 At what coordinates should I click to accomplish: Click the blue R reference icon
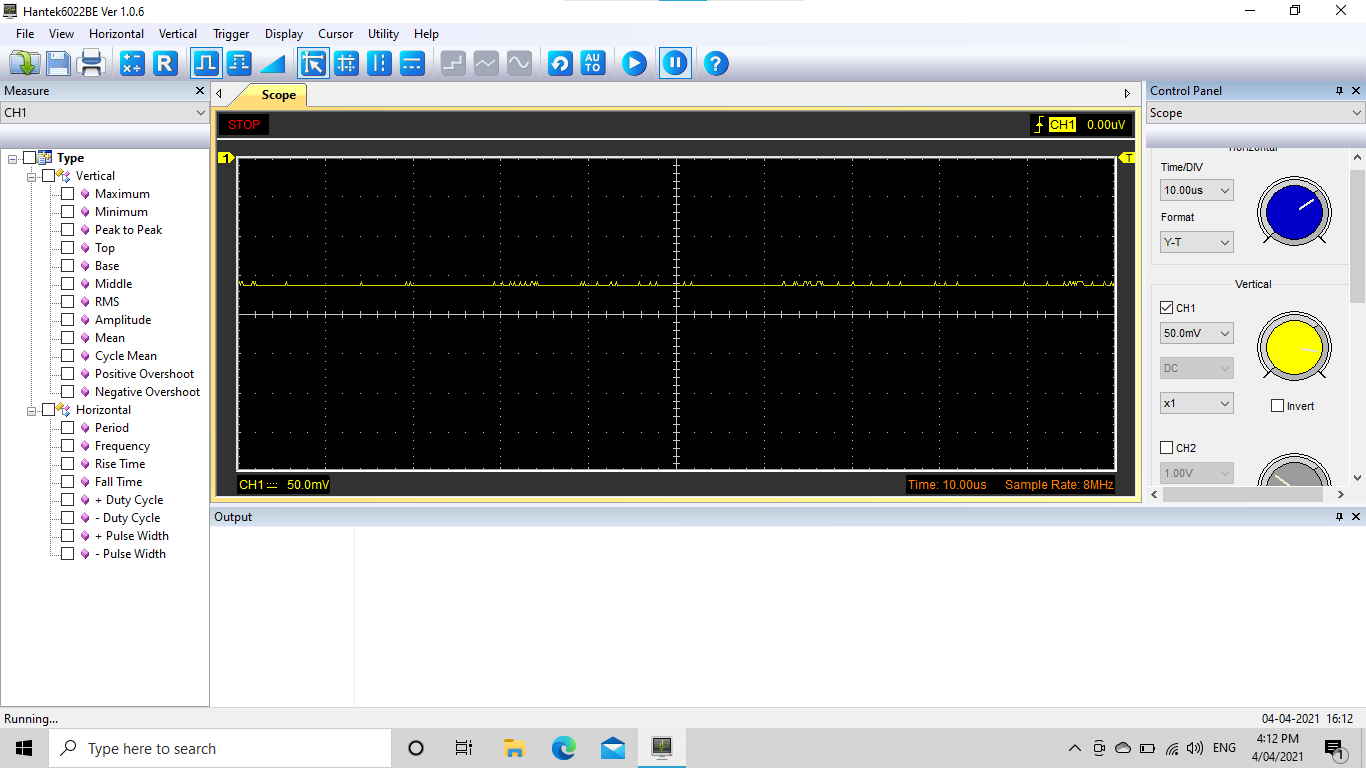[165, 64]
